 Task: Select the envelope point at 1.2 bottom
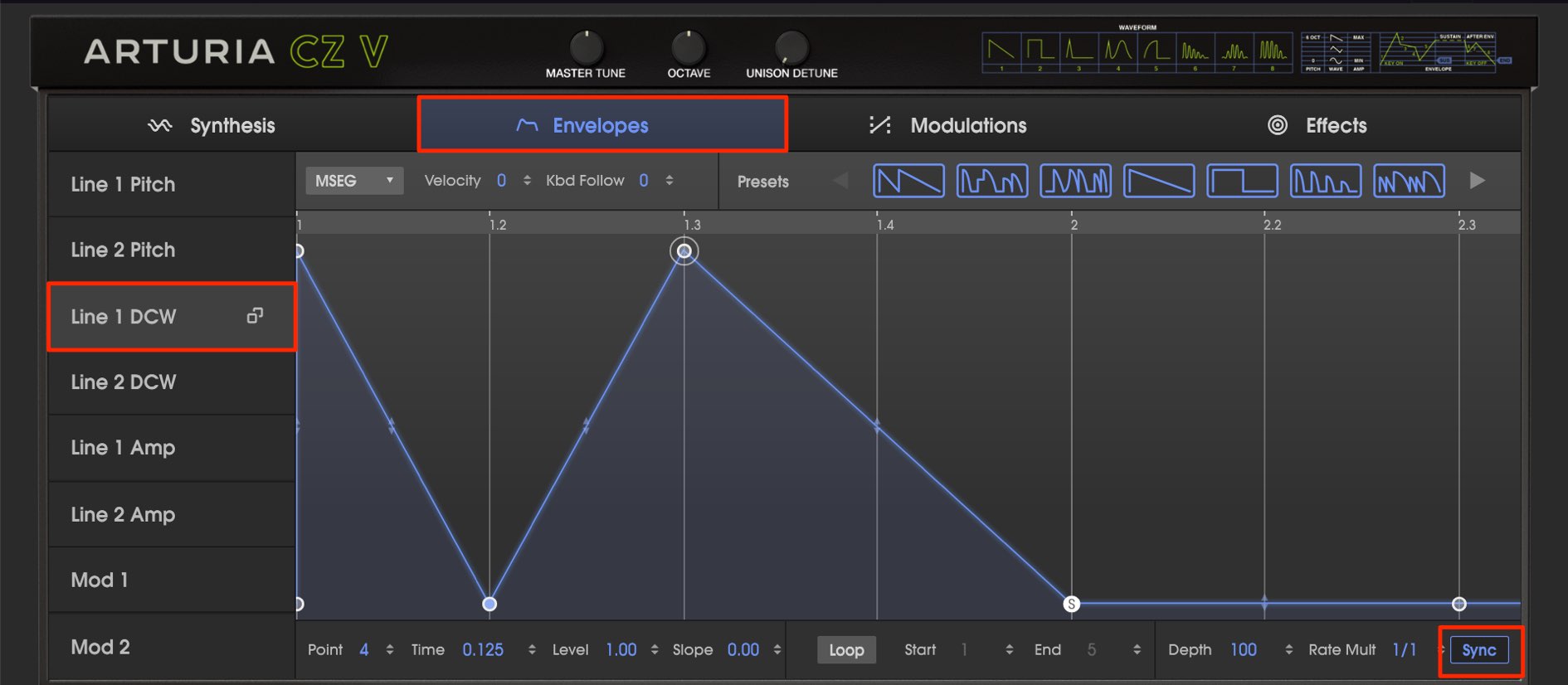tap(489, 604)
